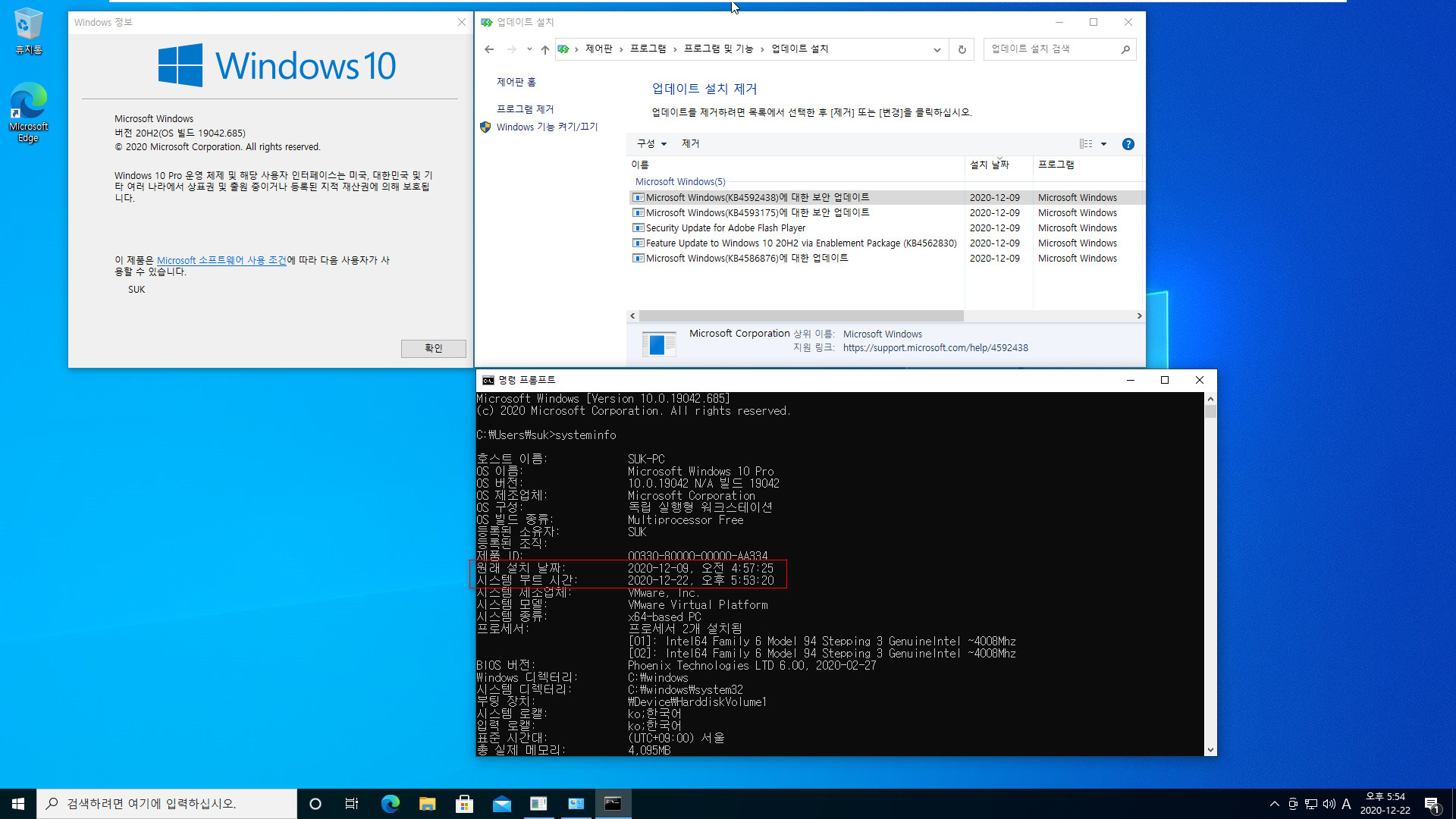Go up one folder level arrow

(x=544, y=49)
